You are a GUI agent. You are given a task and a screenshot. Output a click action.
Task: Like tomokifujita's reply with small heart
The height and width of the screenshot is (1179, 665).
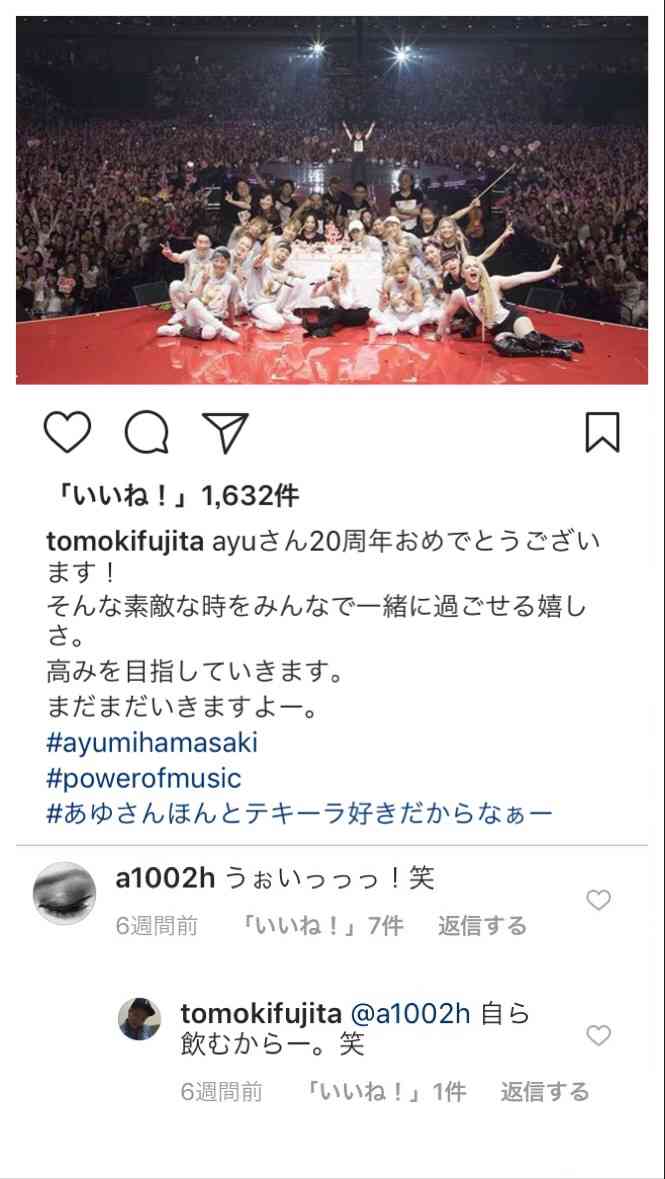click(x=598, y=1036)
